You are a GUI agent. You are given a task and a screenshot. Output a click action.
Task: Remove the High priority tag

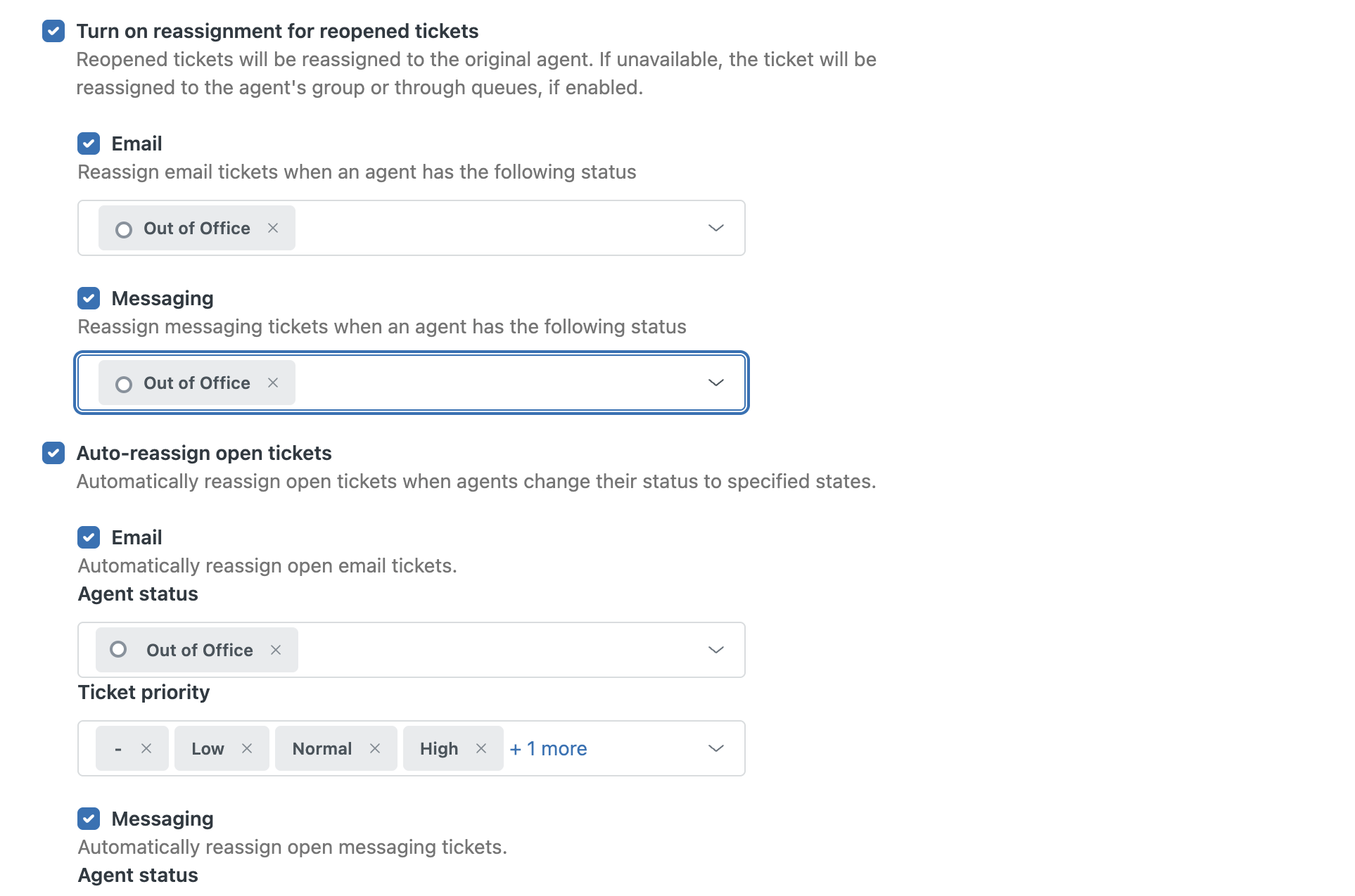(481, 748)
